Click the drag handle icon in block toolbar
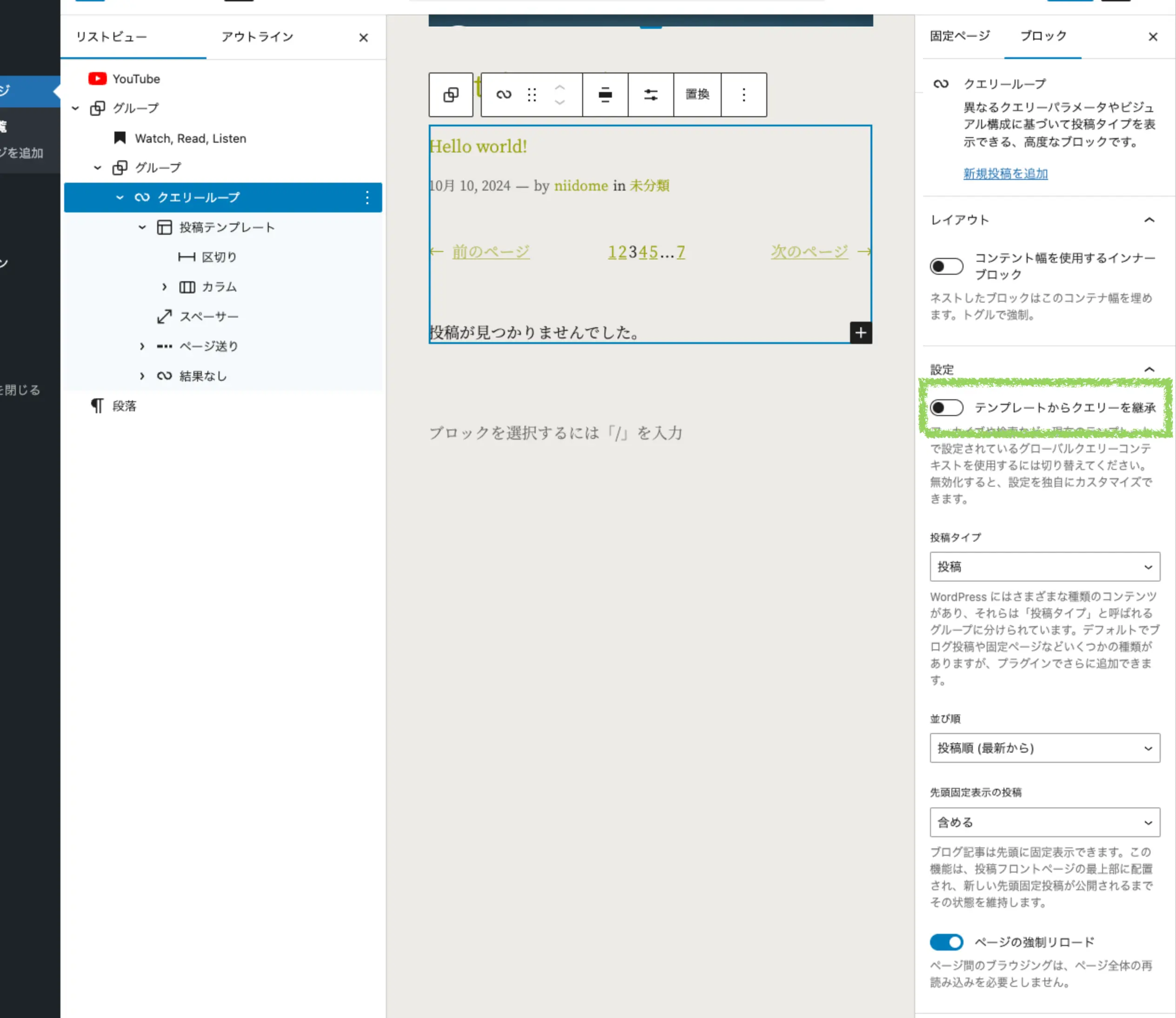 pyautogui.click(x=532, y=95)
